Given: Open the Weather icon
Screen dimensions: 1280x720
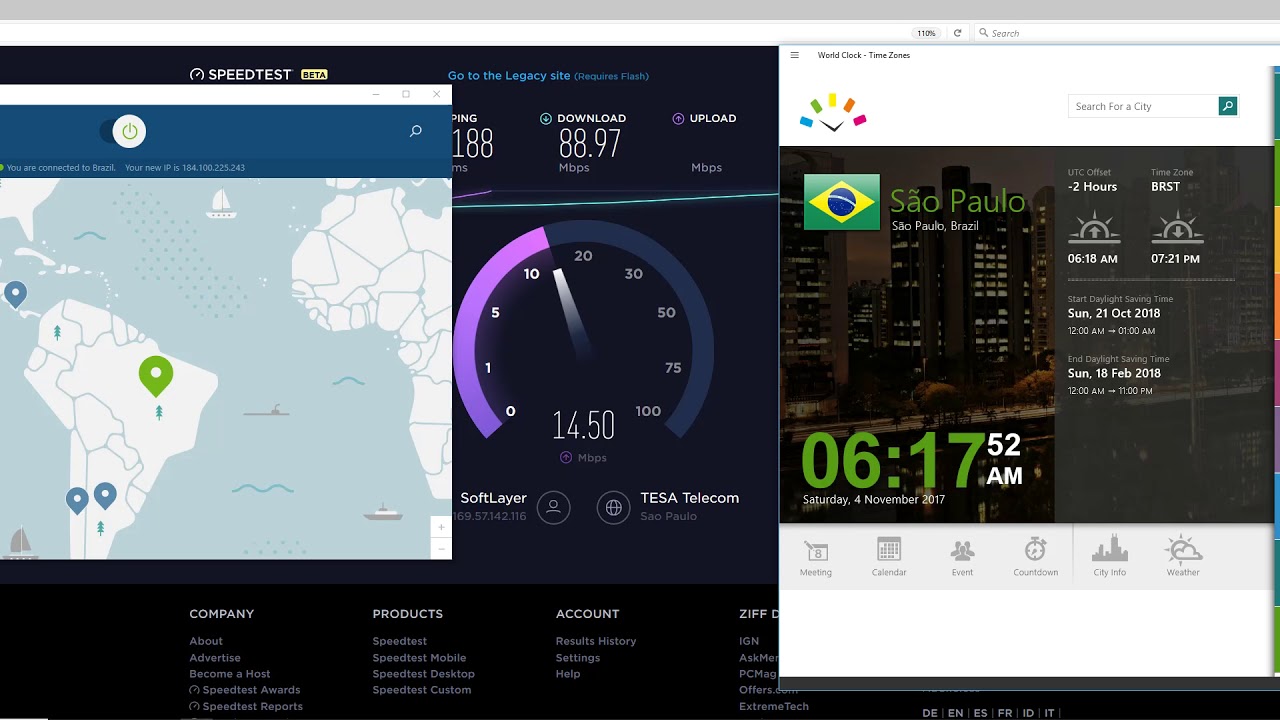Looking at the screenshot, I should point(1183,557).
